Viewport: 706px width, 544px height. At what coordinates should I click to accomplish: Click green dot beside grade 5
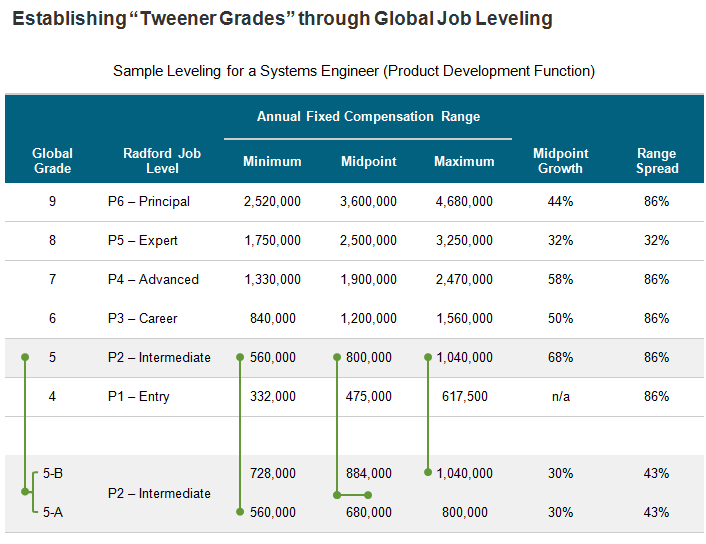(25, 357)
